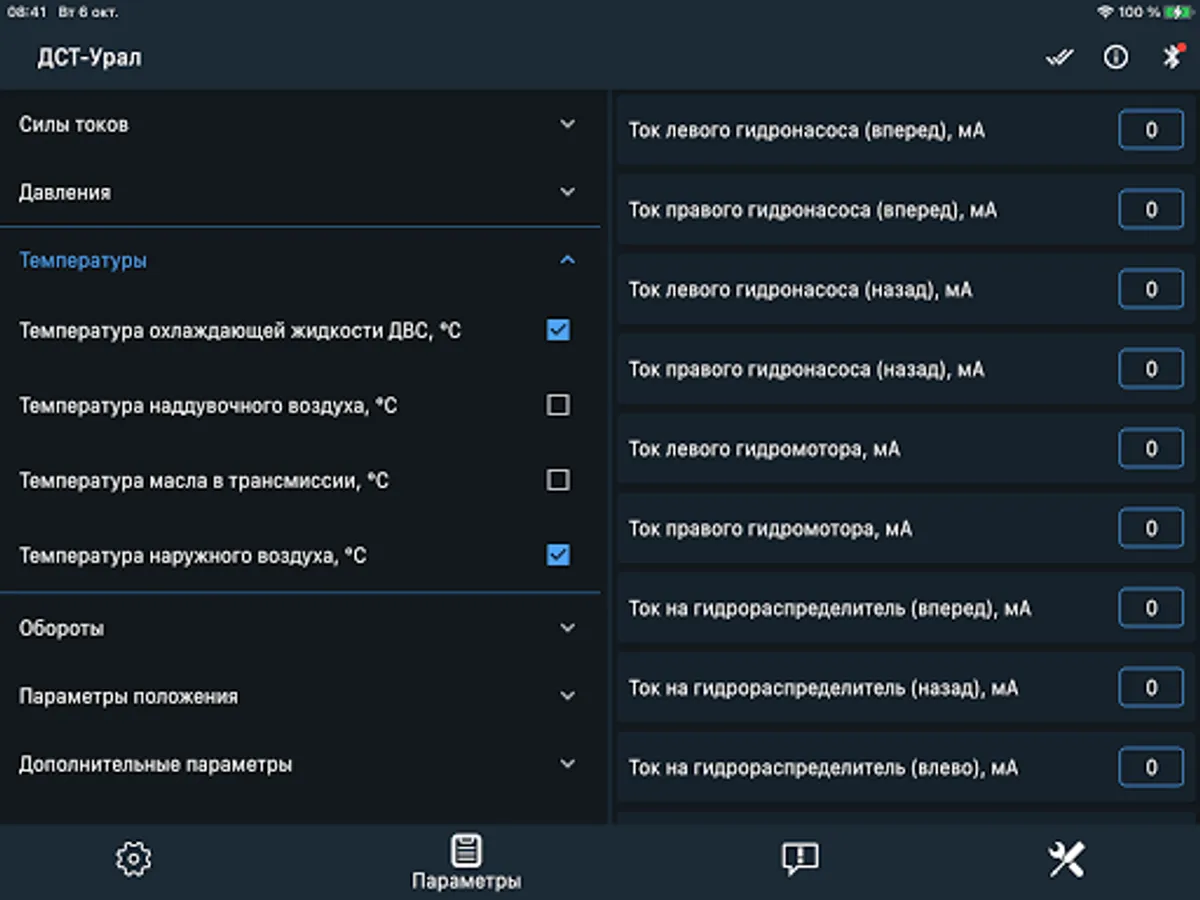The image size is (1200, 900).
Task: Select the Параметры tab
Action: (466, 863)
